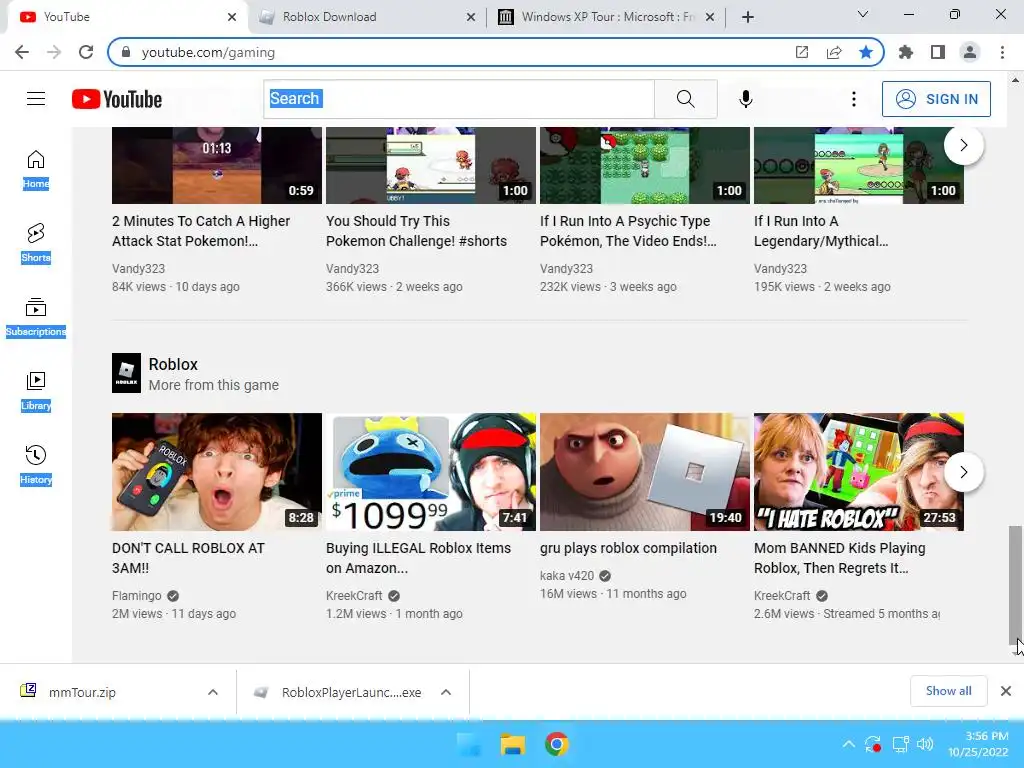
Task: Show next videos in Roblox row
Action: [964, 472]
